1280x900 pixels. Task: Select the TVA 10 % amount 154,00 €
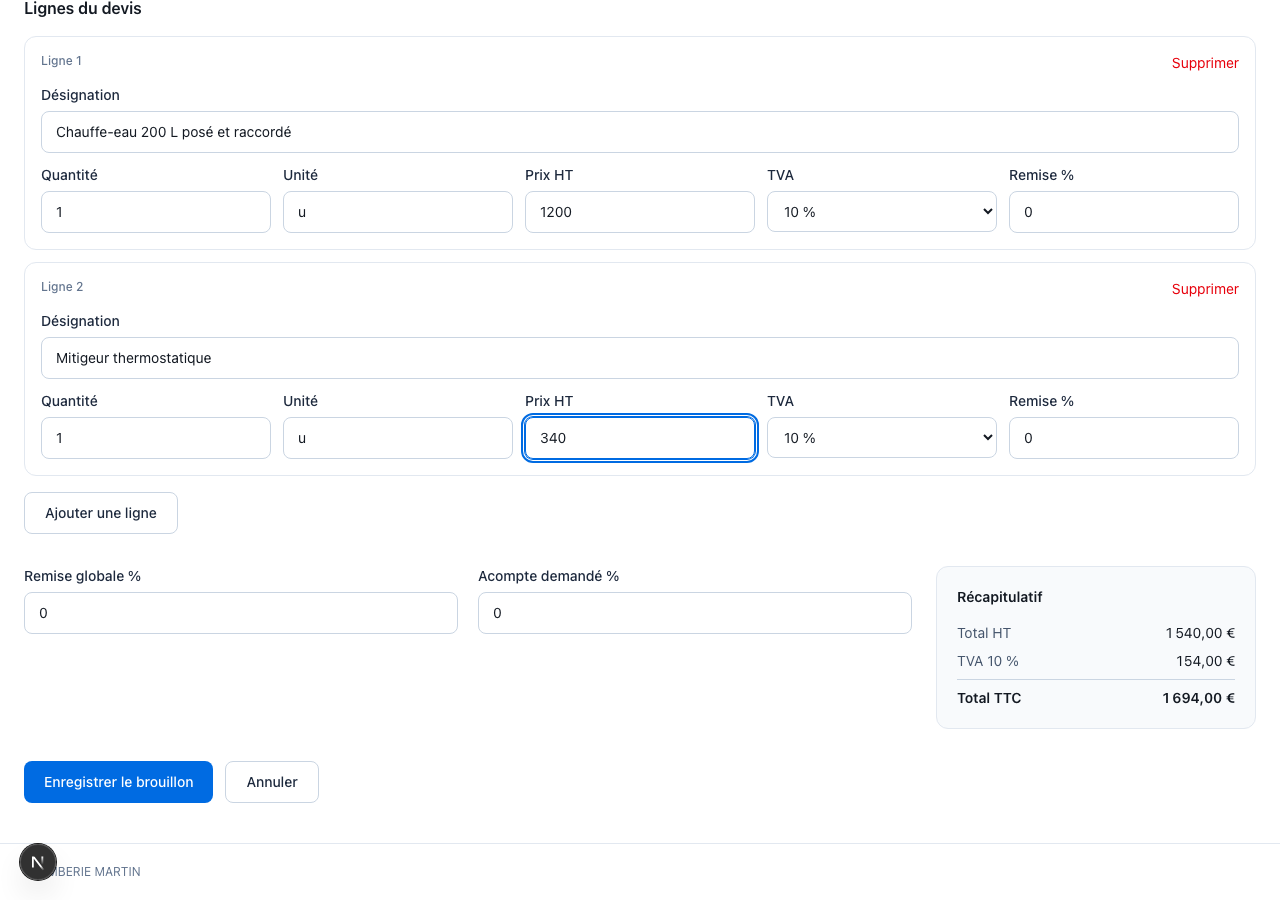tap(1205, 661)
